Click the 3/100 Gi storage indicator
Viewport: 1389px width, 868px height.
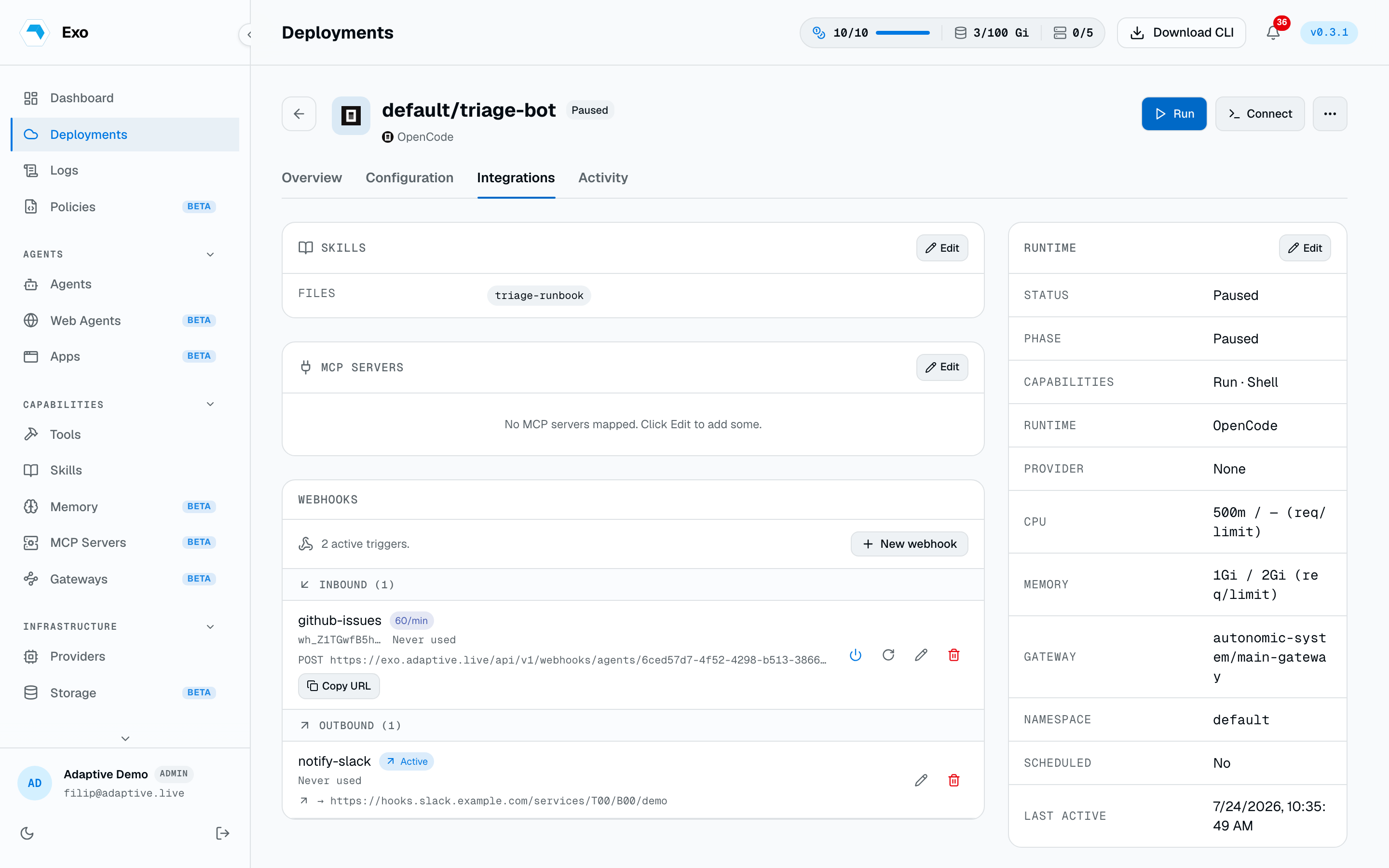point(992,33)
